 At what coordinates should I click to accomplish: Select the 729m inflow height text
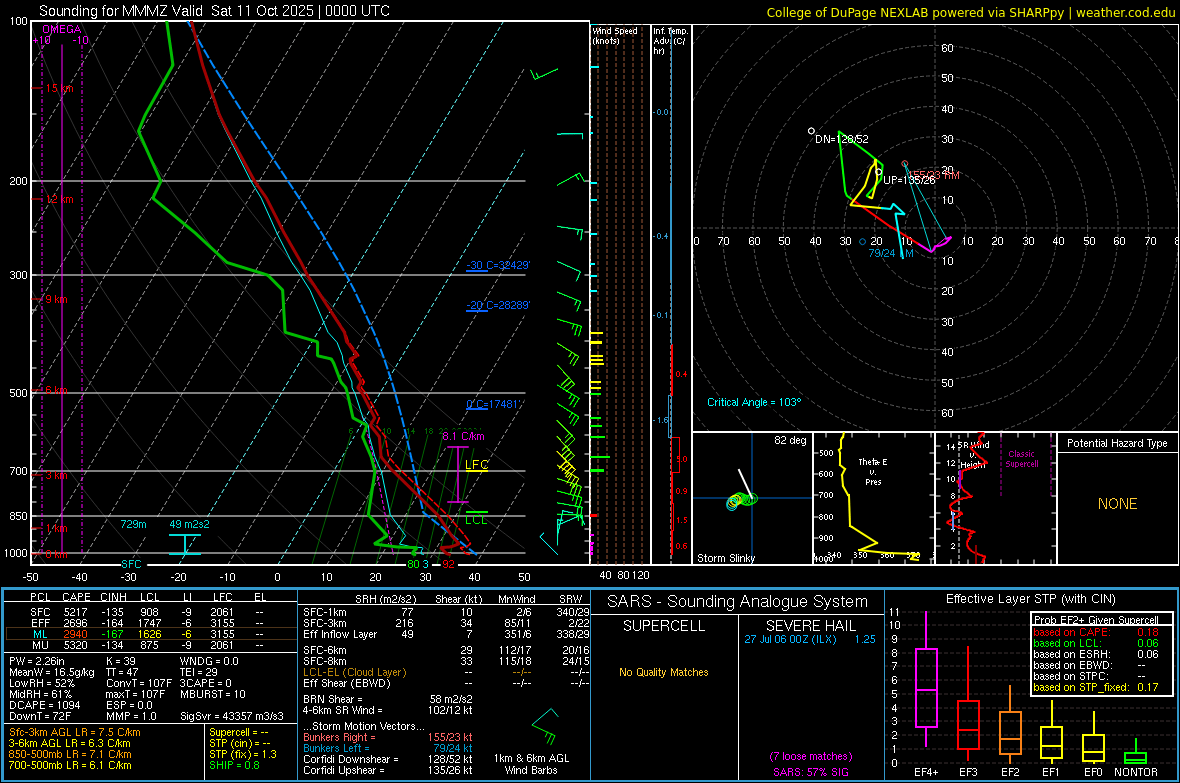(x=133, y=524)
